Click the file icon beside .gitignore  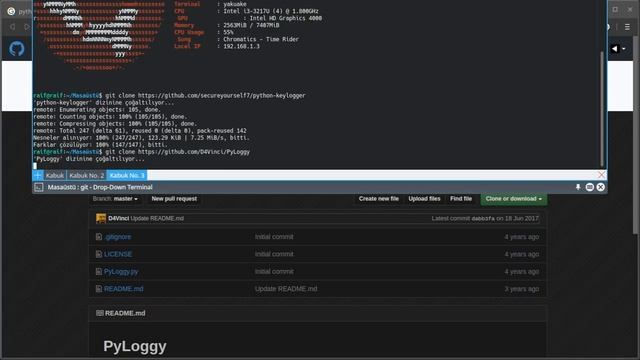pyautogui.click(x=98, y=237)
